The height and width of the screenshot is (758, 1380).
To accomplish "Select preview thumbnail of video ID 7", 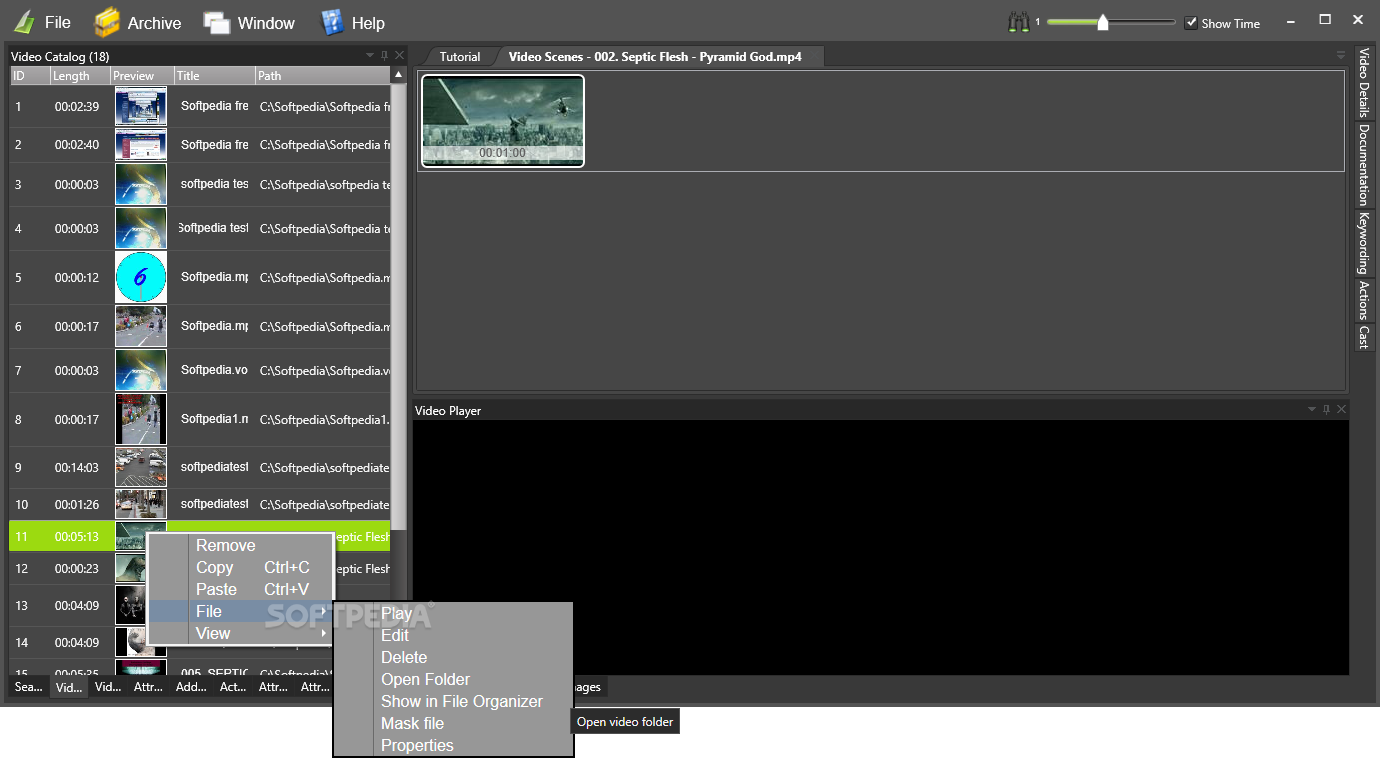I will [x=141, y=370].
